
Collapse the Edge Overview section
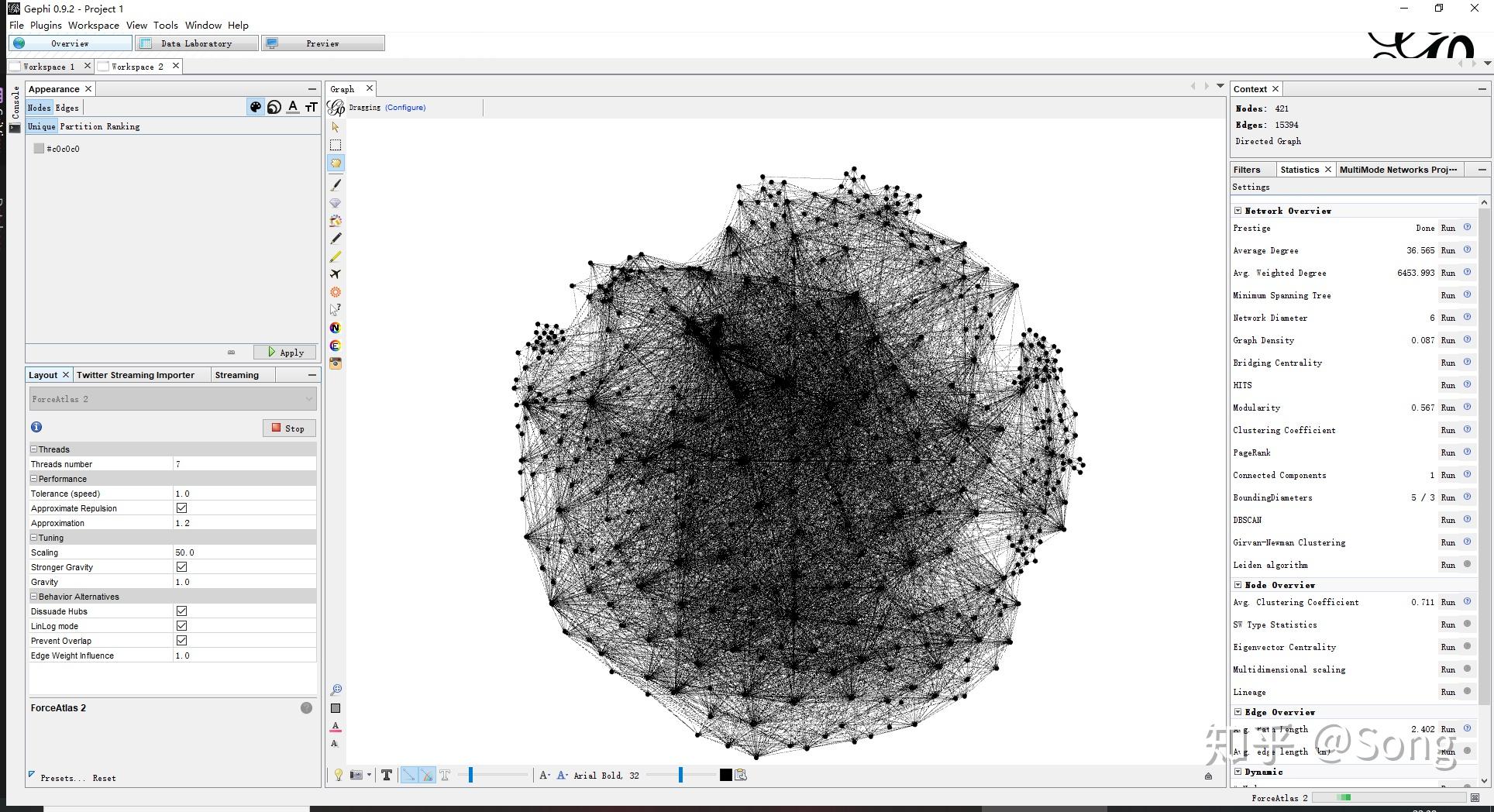click(x=1238, y=712)
